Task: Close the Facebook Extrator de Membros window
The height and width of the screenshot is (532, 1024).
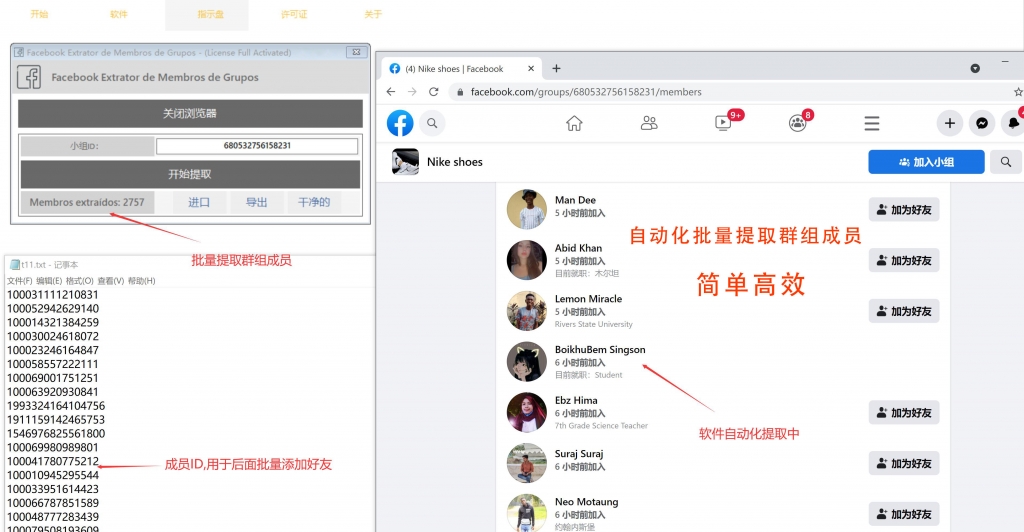Action: click(357, 52)
